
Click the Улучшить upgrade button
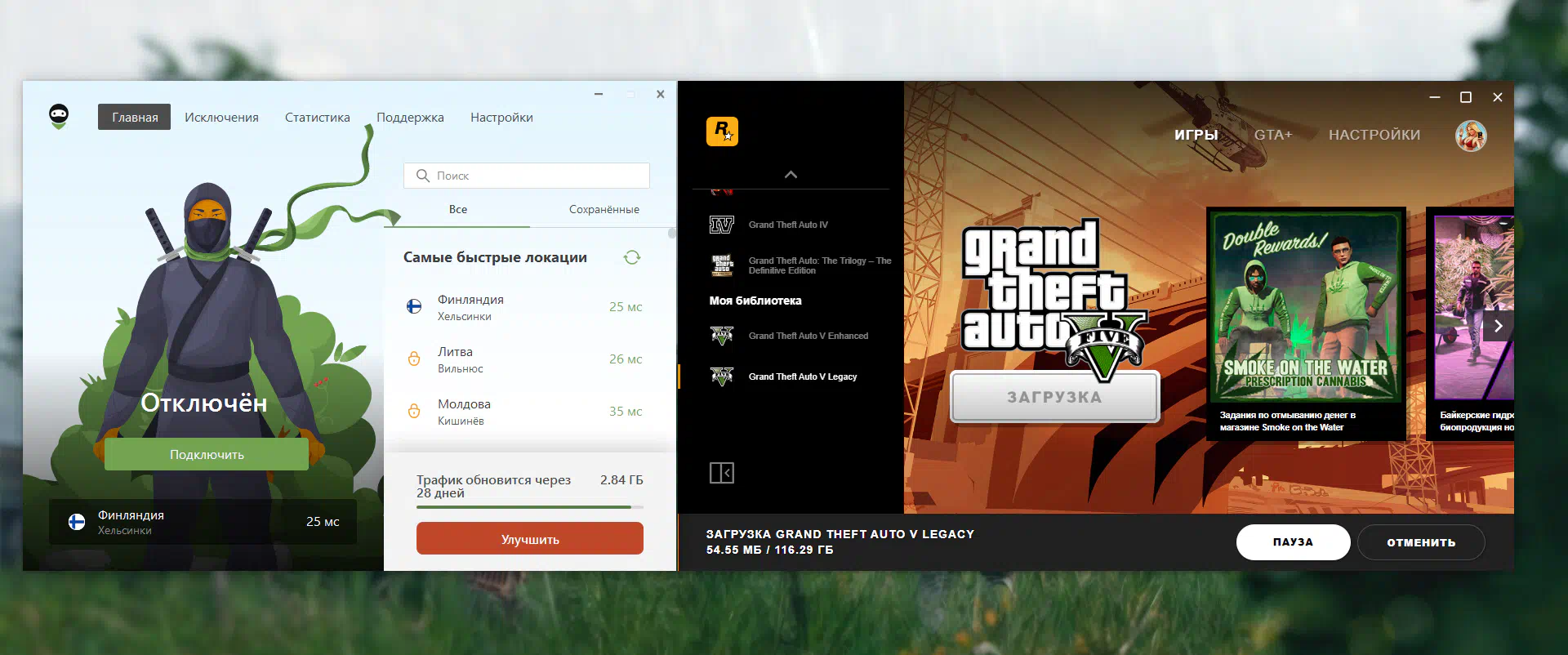(x=530, y=539)
